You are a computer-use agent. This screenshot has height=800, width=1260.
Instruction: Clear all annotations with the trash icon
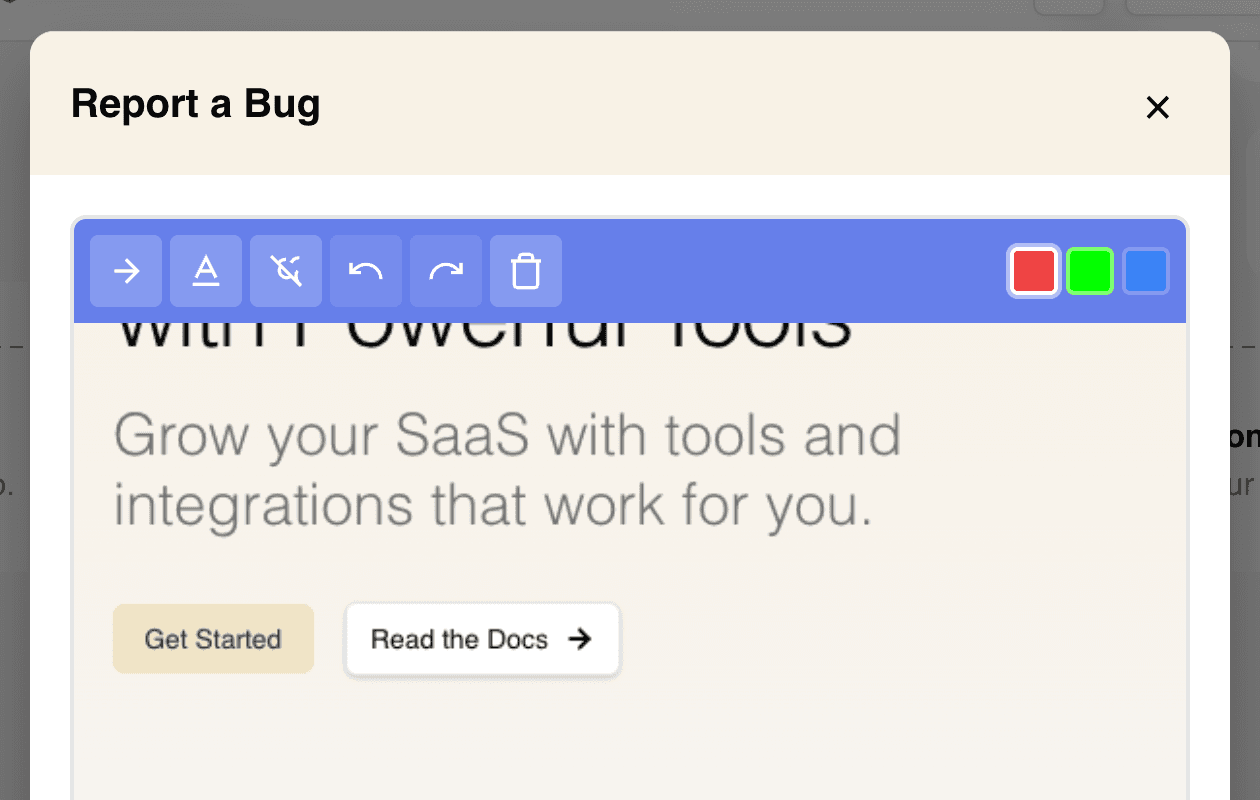[526, 271]
